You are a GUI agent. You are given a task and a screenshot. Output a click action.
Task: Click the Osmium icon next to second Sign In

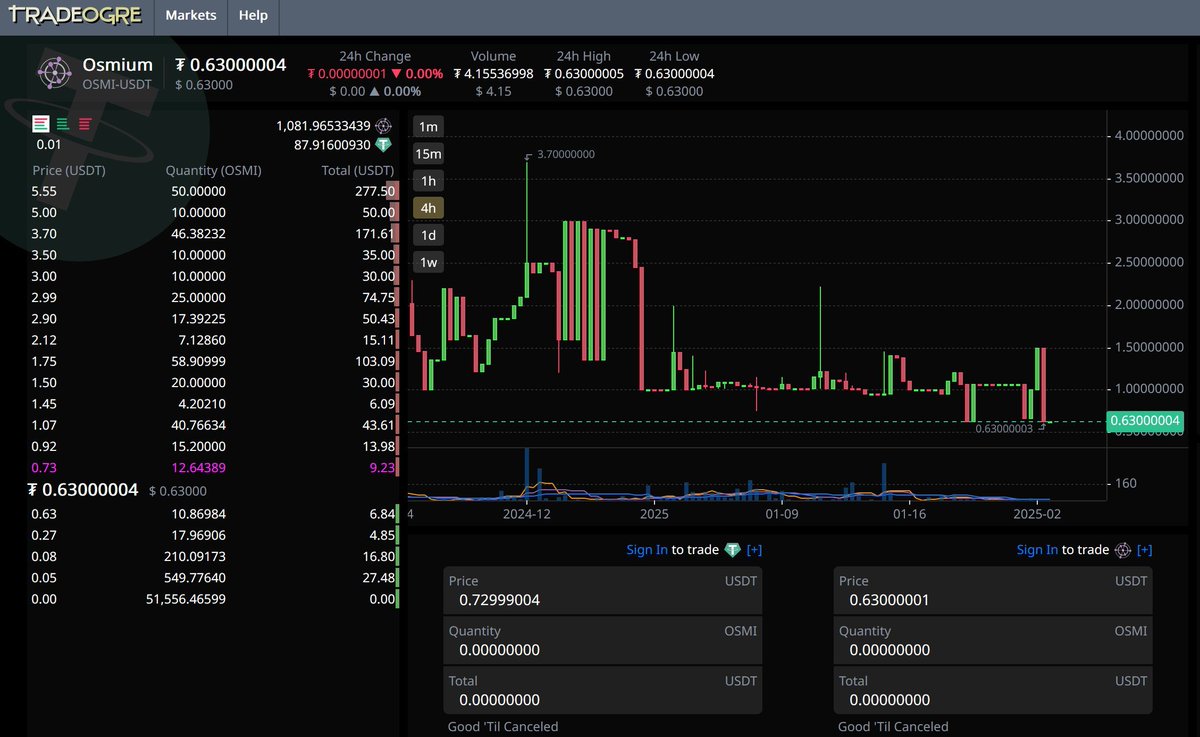point(1123,550)
